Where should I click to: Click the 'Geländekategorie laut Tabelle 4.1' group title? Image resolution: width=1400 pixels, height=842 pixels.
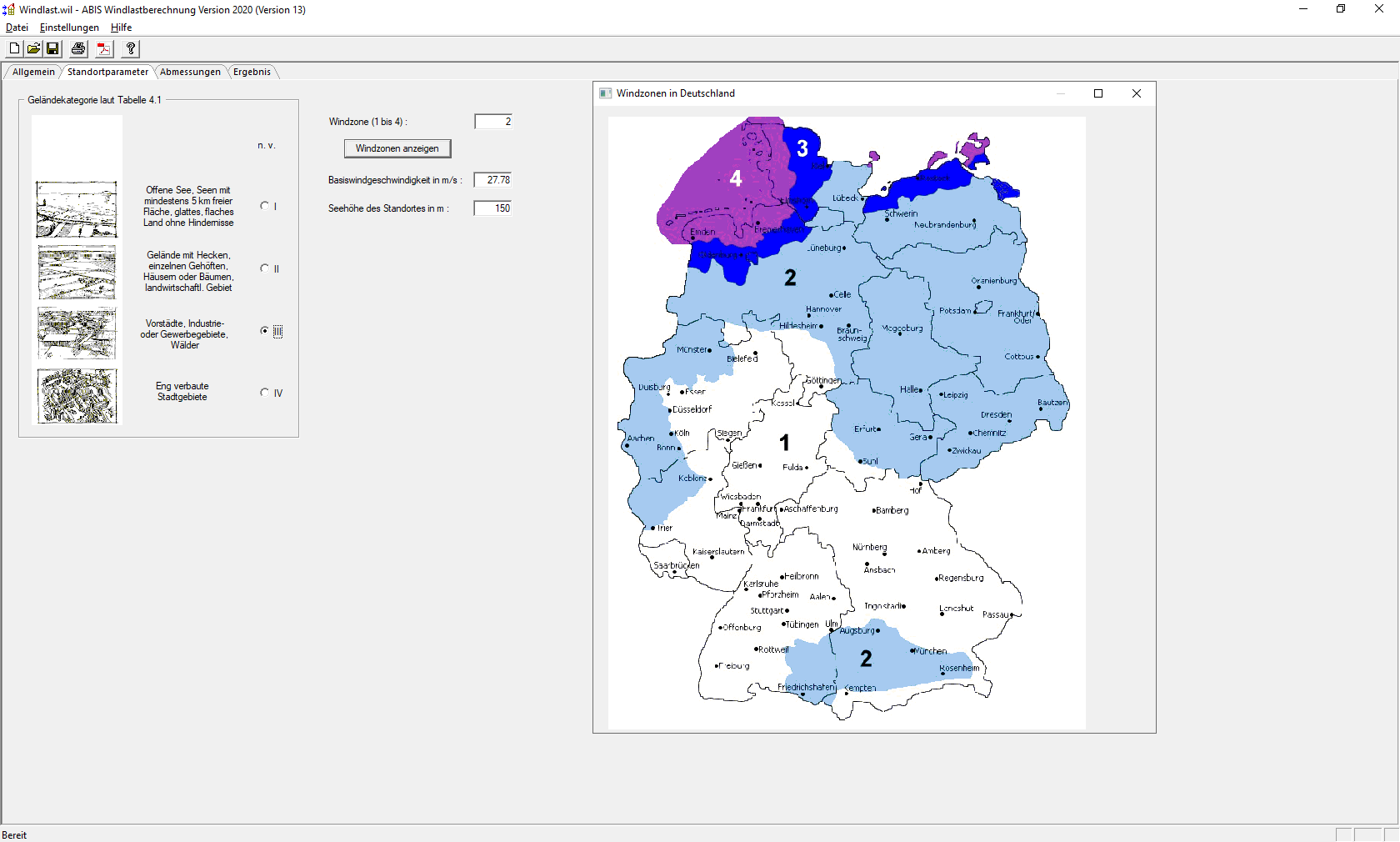[x=94, y=100]
